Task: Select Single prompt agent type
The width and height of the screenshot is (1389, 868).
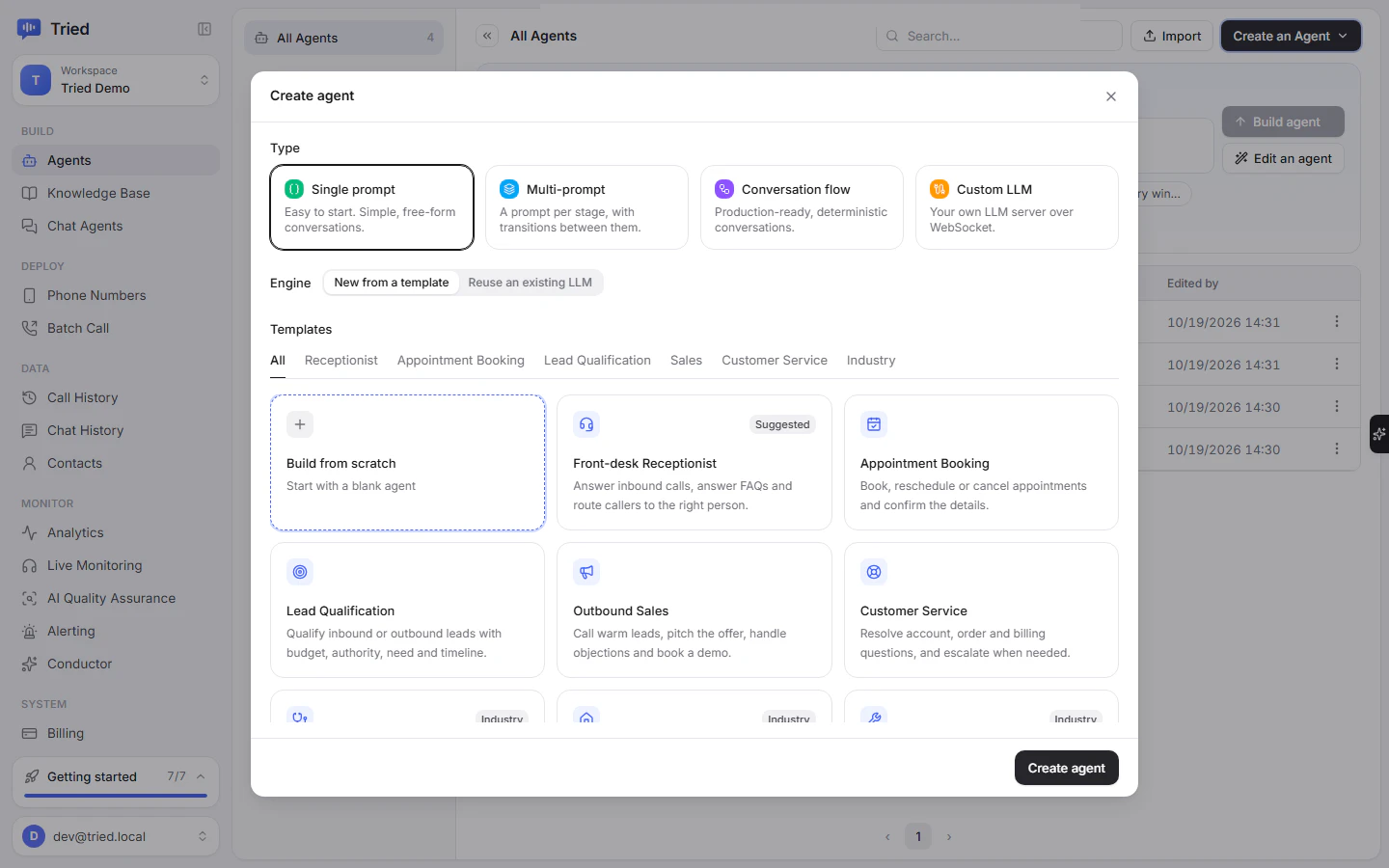Action: (372, 207)
